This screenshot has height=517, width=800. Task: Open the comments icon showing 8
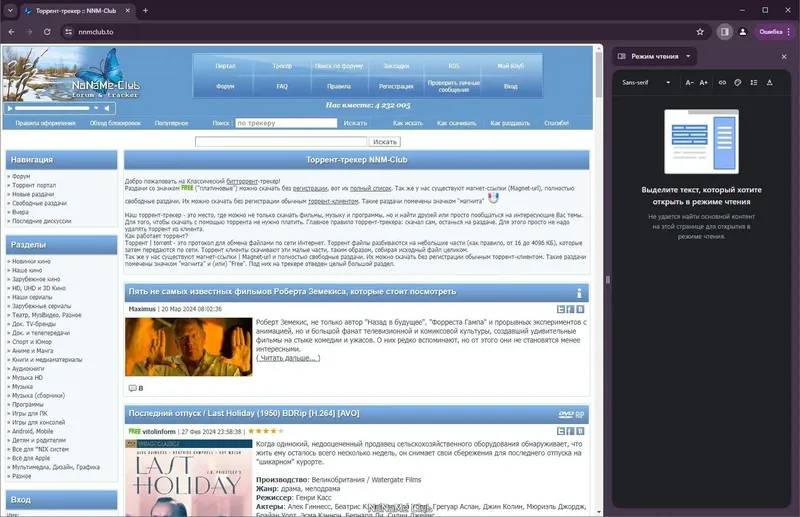pyautogui.click(x=133, y=388)
